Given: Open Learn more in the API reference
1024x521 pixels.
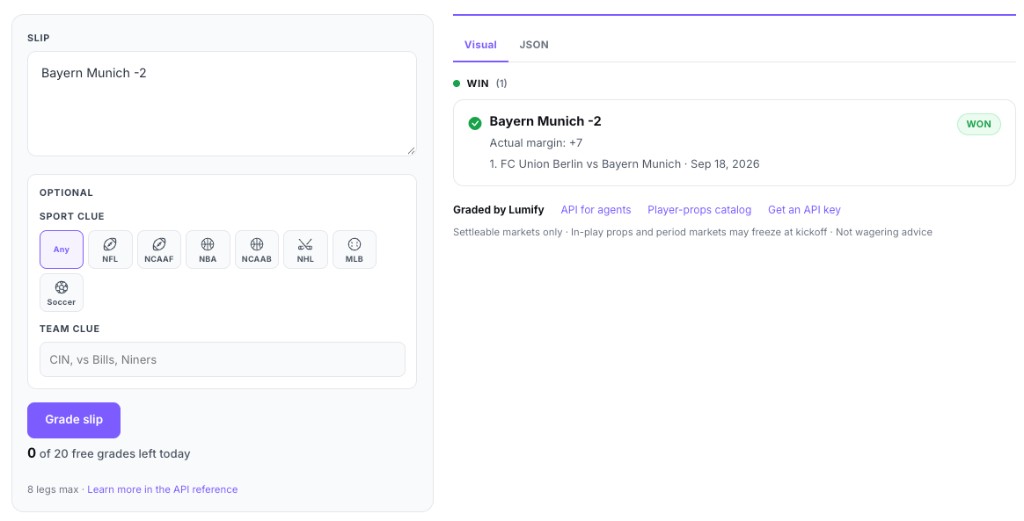Looking at the screenshot, I should pos(163,489).
